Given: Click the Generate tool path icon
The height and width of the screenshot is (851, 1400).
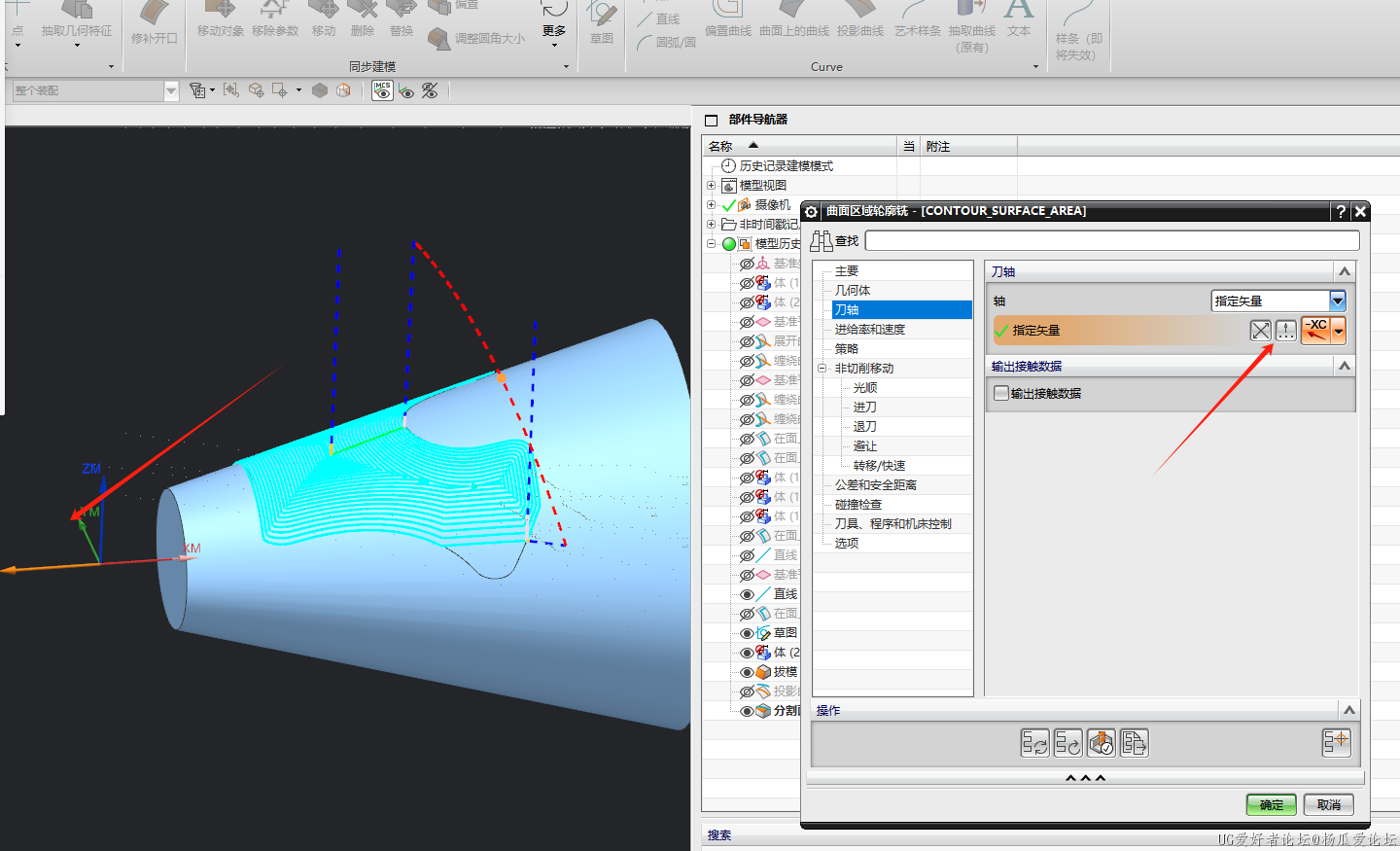Looking at the screenshot, I should pos(1034,743).
